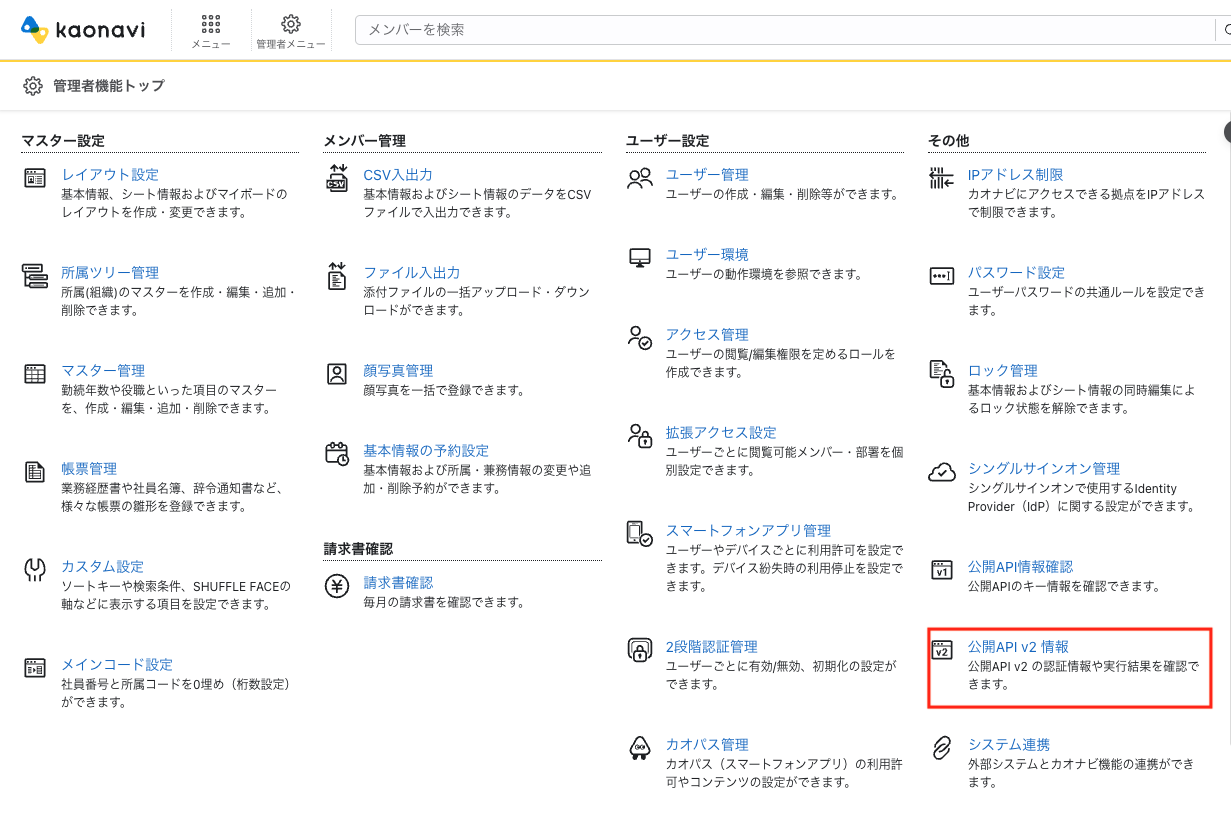Open the 基本情報の予約設定 link
This screenshot has width=1231, height=820.
(426, 450)
